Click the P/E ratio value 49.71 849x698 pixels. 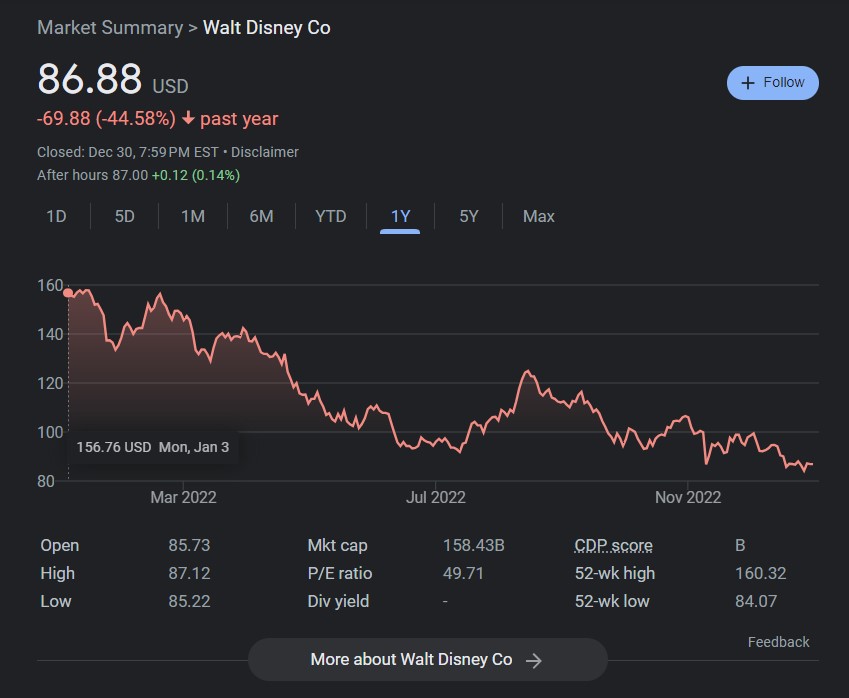coord(463,573)
